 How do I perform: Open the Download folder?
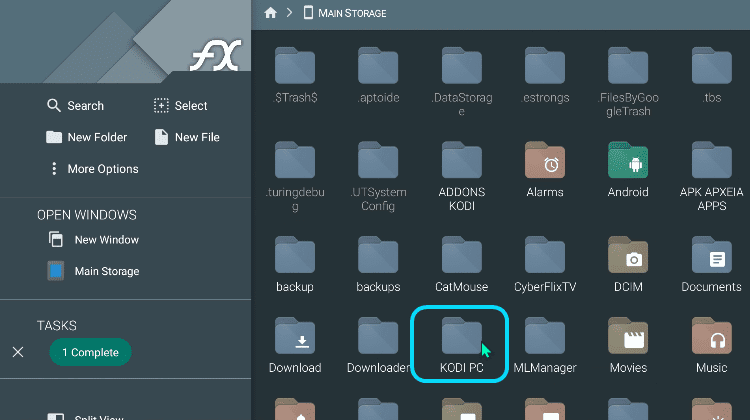pyautogui.click(x=295, y=345)
